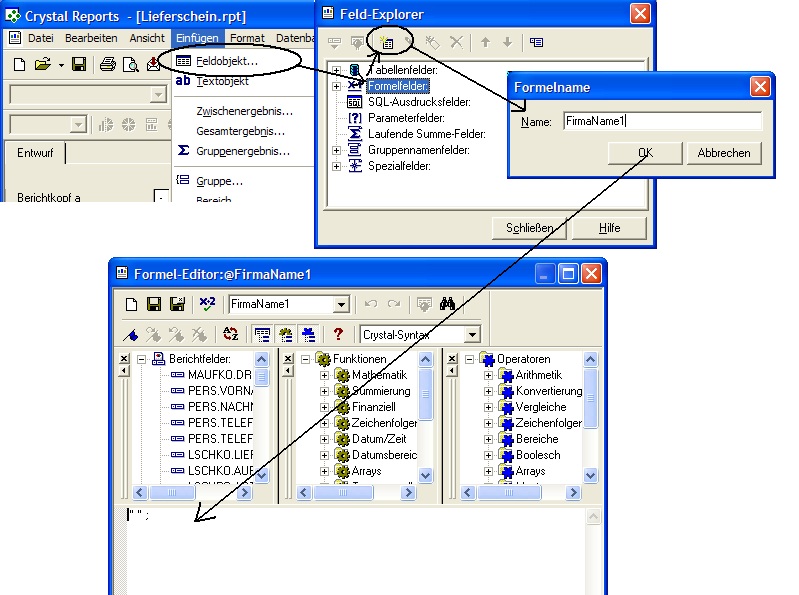The height and width of the screenshot is (595, 799).
Task: Open the FirmaName1 formula dropdown
Action: click(341, 305)
